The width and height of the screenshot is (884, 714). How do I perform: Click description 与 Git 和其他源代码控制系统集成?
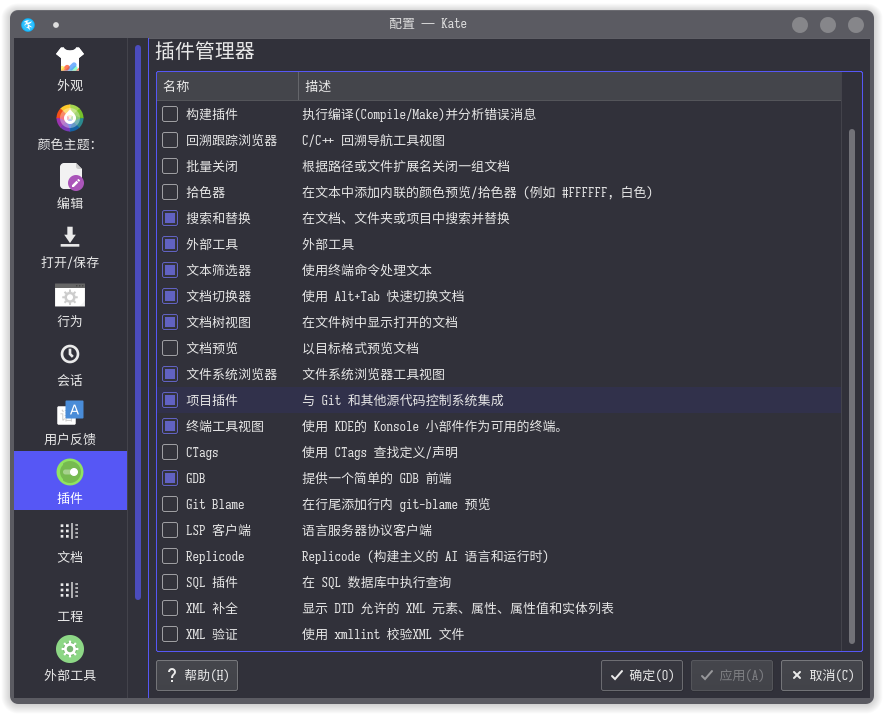tap(403, 400)
